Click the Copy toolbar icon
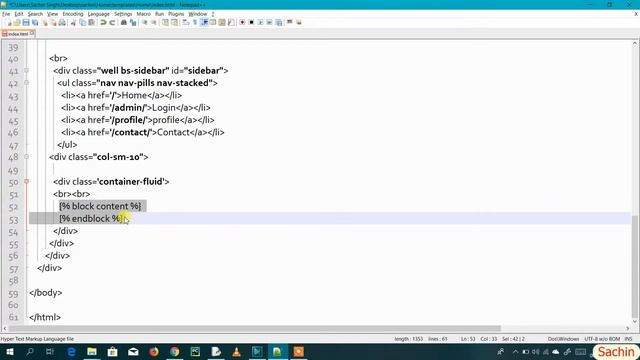 [82, 22]
